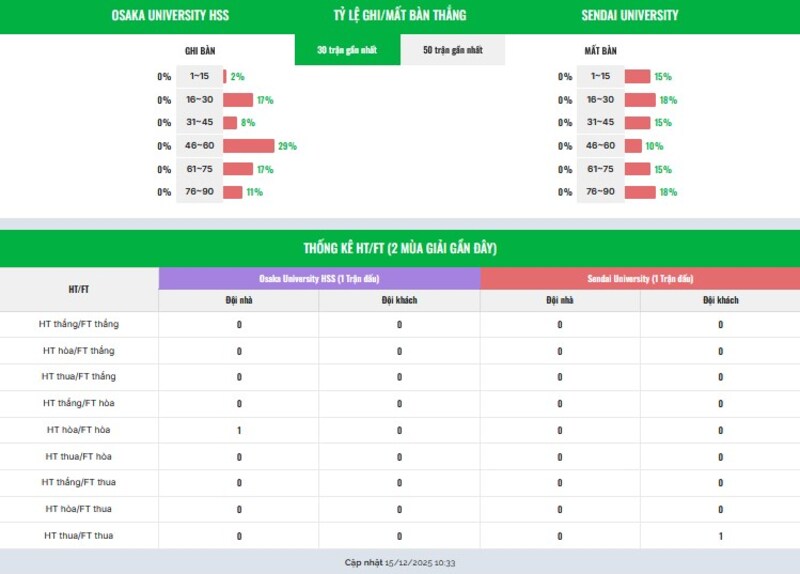Click the "Đội nhà" subheader under Osaka
Viewport: 800px width, 574px height.
(239, 300)
